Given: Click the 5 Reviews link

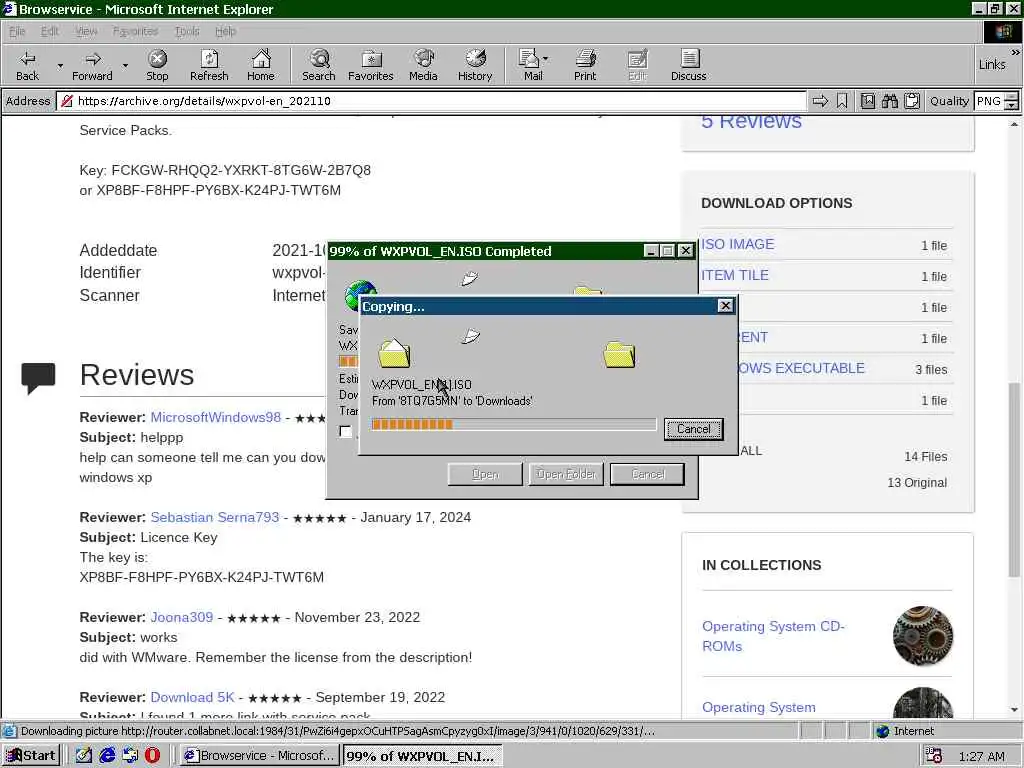Looking at the screenshot, I should pos(751,121).
